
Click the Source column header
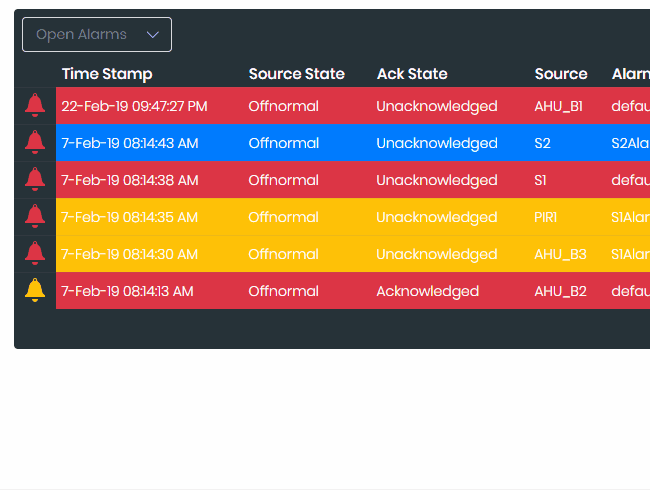tap(560, 74)
